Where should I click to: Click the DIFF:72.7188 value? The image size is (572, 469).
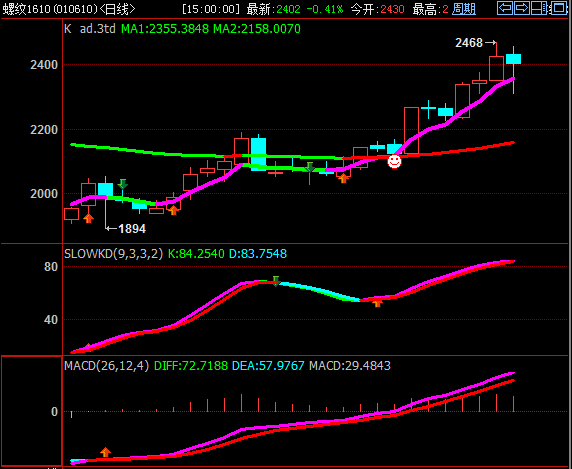(x=191, y=365)
